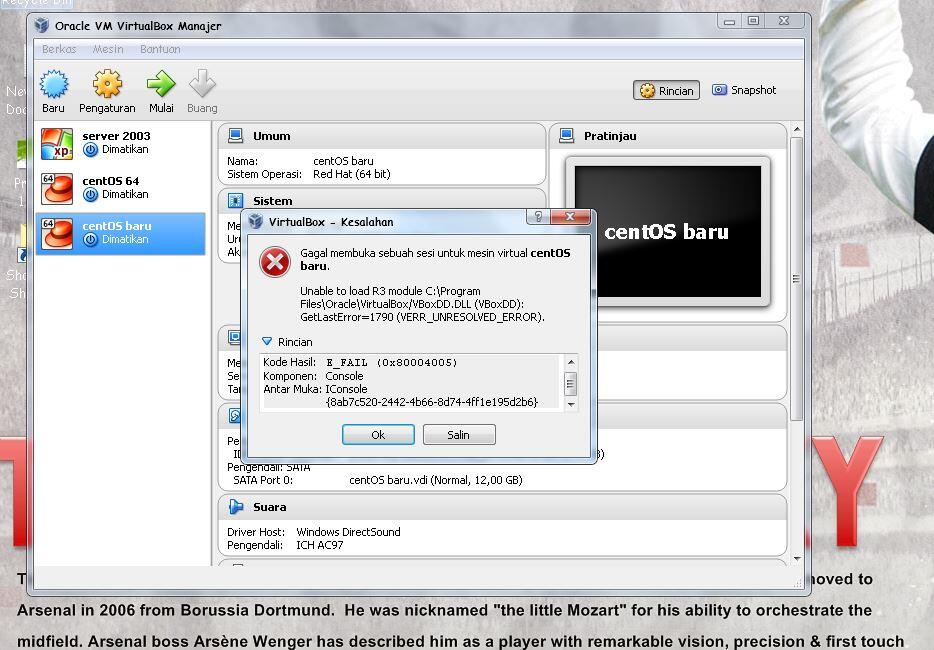Viewport: 934px width, 650px height.
Task: Click the Pratinjau header text
Action: tap(610, 136)
